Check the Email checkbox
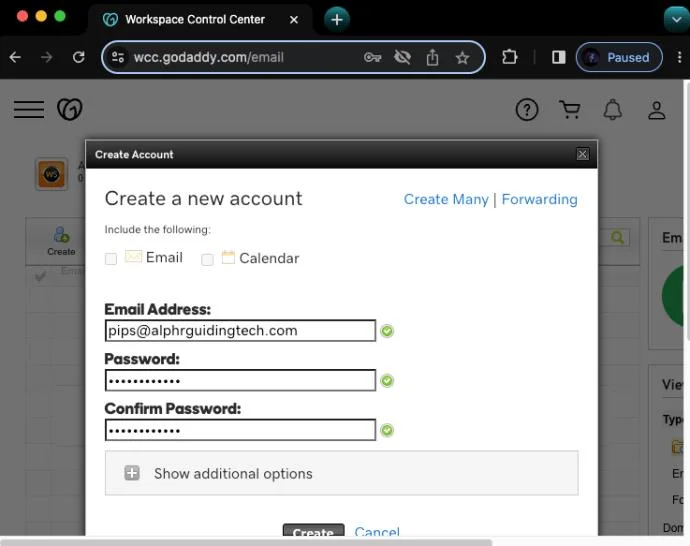Viewport: 690px width, 546px height. (x=111, y=259)
